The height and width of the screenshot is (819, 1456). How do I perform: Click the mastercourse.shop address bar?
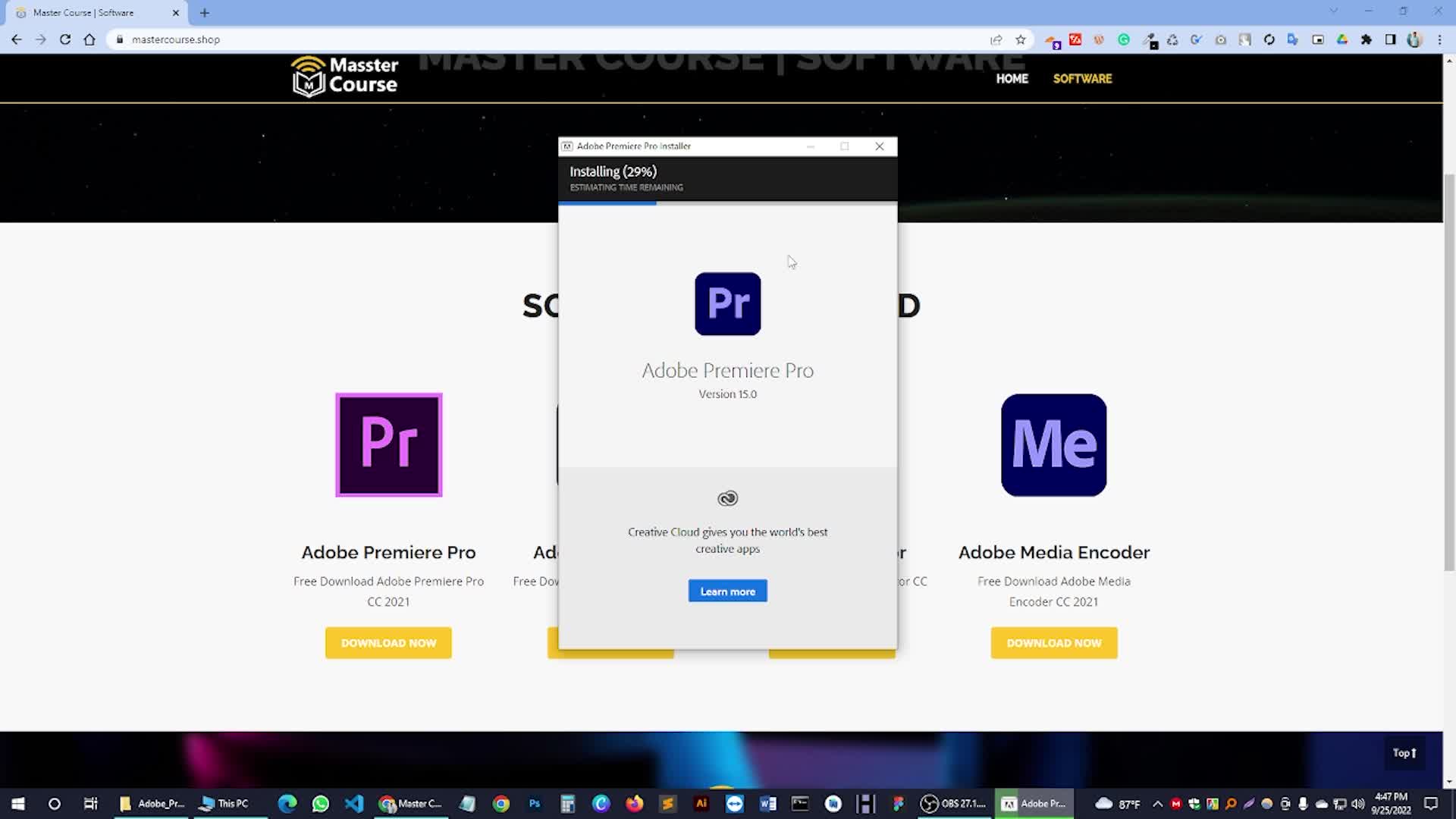pyautogui.click(x=176, y=39)
